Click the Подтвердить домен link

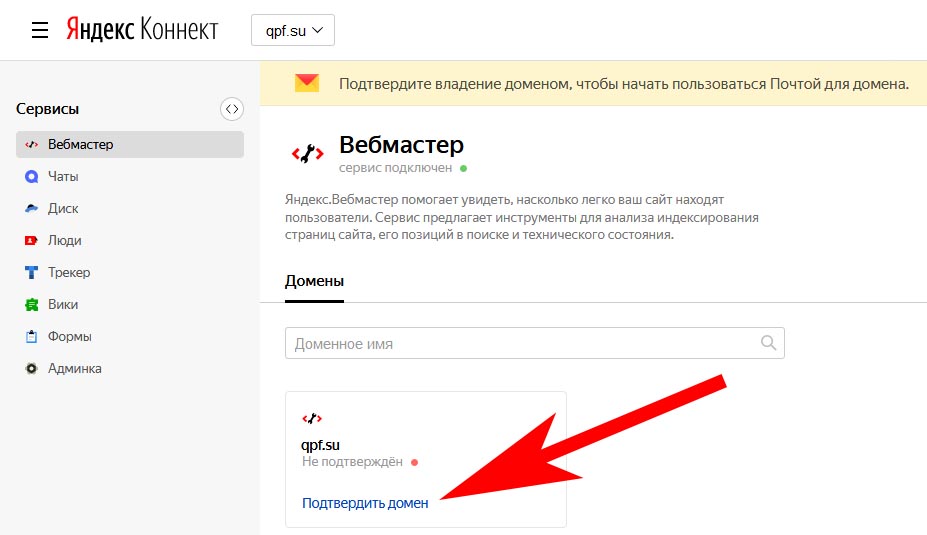365,503
